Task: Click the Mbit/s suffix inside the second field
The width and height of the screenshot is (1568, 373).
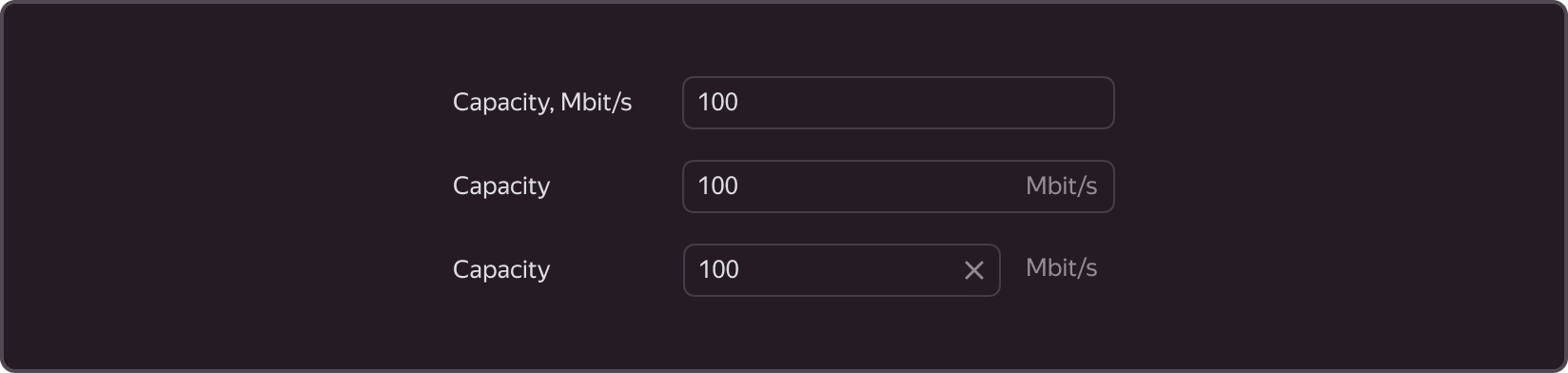Action: coord(1061,186)
